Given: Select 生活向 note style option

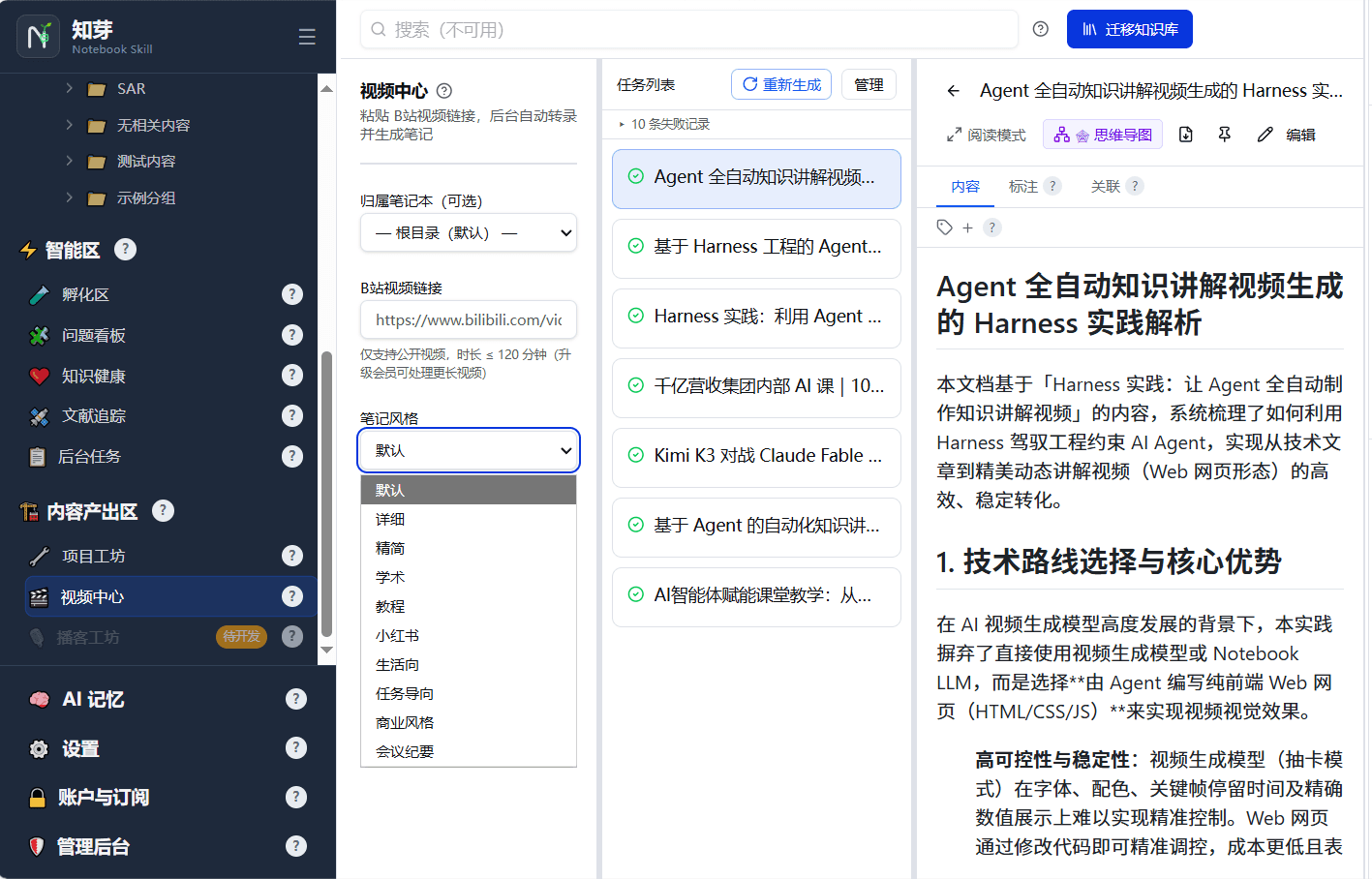Looking at the screenshot, I should click(x=469, y=665).
